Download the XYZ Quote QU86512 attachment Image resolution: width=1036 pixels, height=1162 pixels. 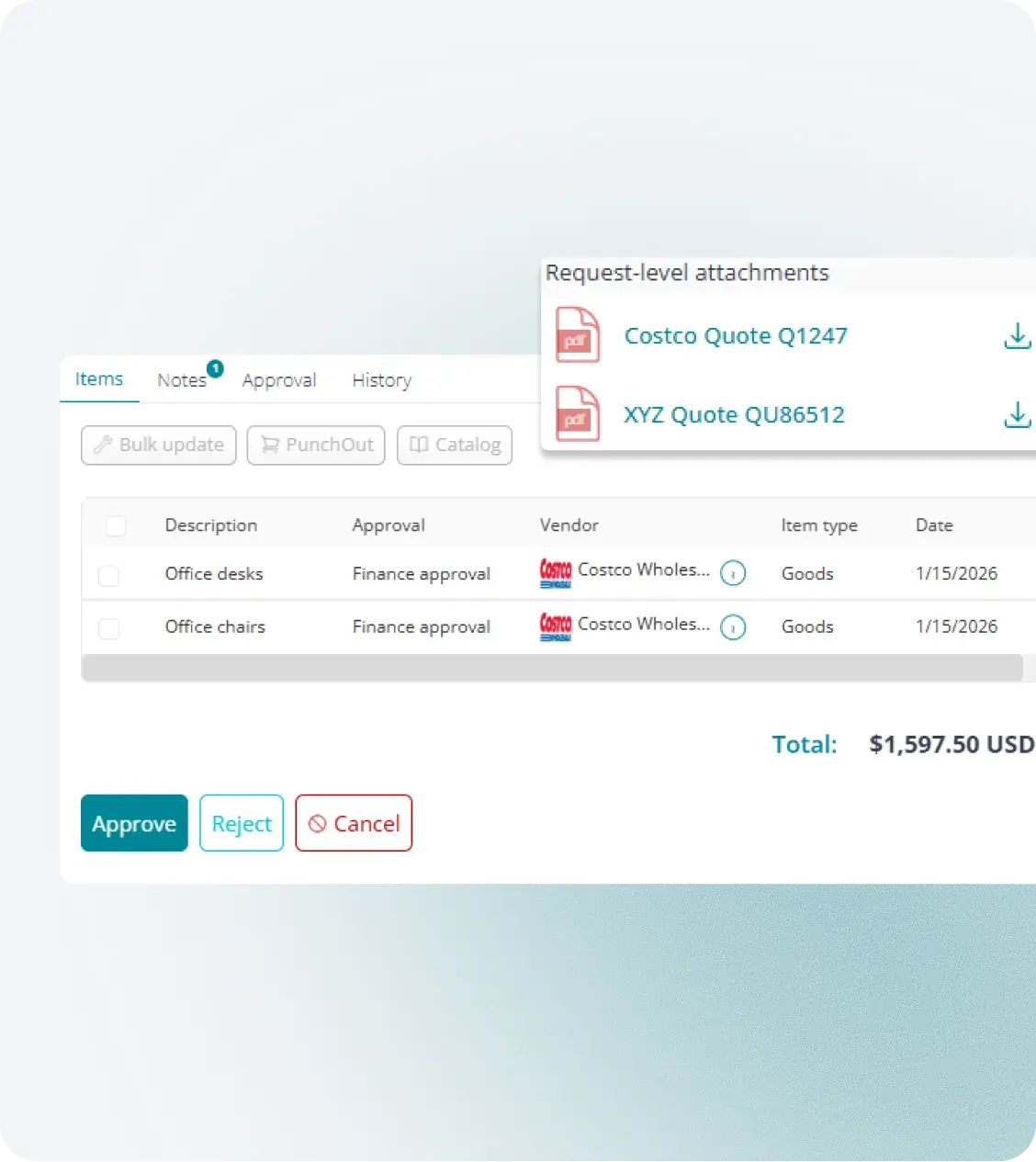tap(1017, 414)
